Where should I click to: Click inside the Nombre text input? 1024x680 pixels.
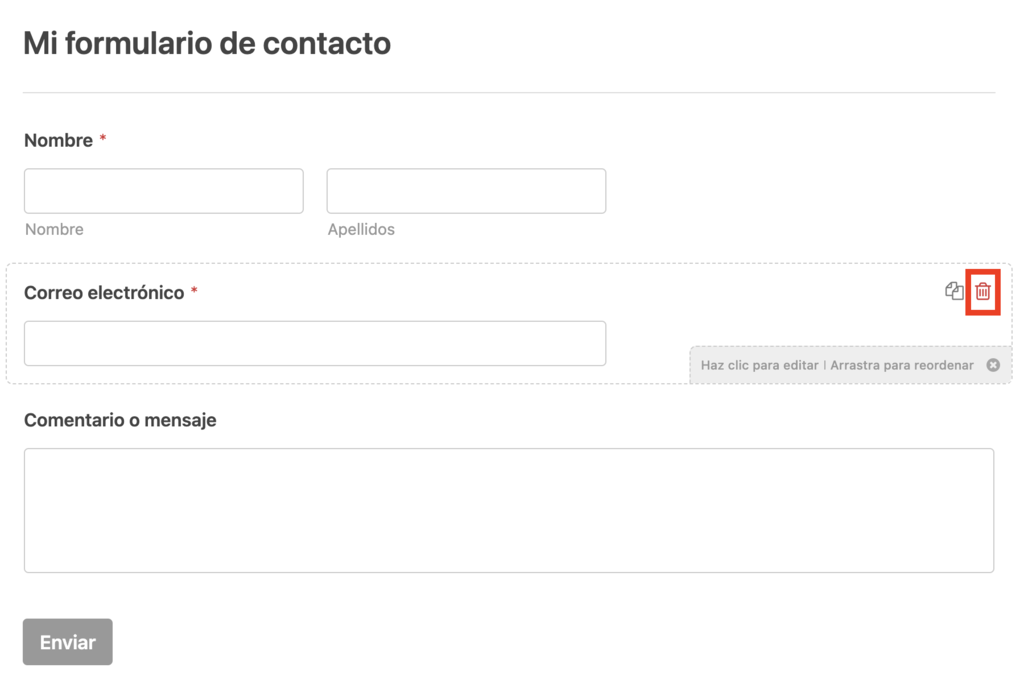click(163, 190)
